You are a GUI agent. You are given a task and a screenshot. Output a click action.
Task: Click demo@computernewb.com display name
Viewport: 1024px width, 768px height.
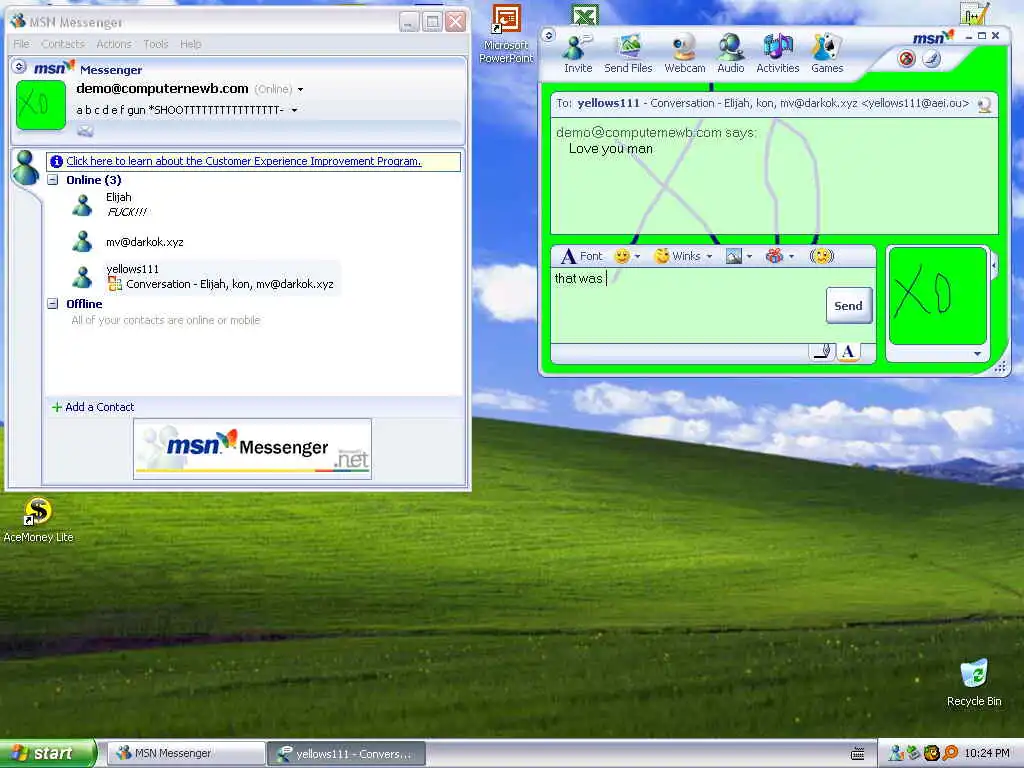point(162,89)
